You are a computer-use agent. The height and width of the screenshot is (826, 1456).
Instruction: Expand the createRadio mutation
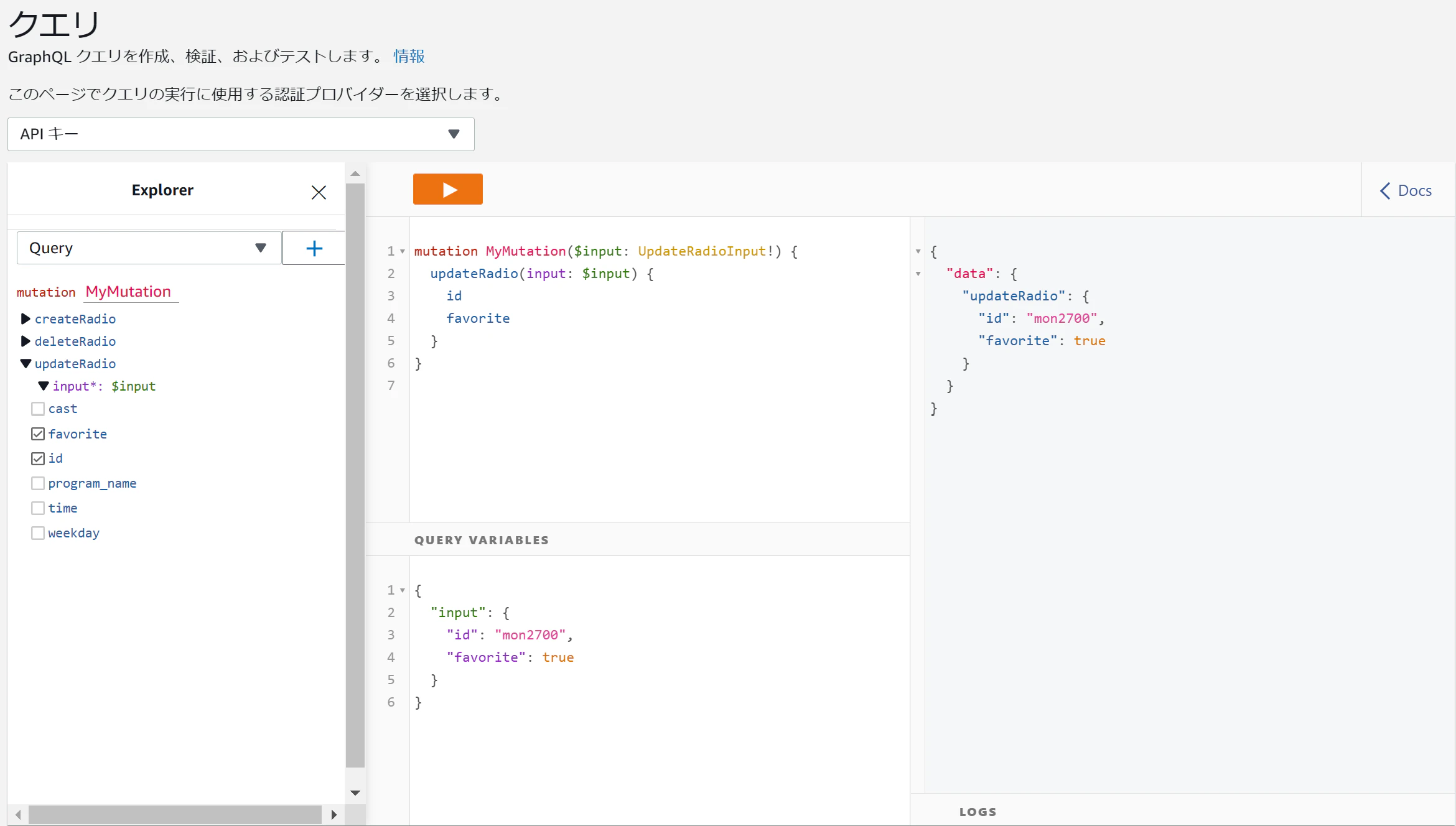26,319
